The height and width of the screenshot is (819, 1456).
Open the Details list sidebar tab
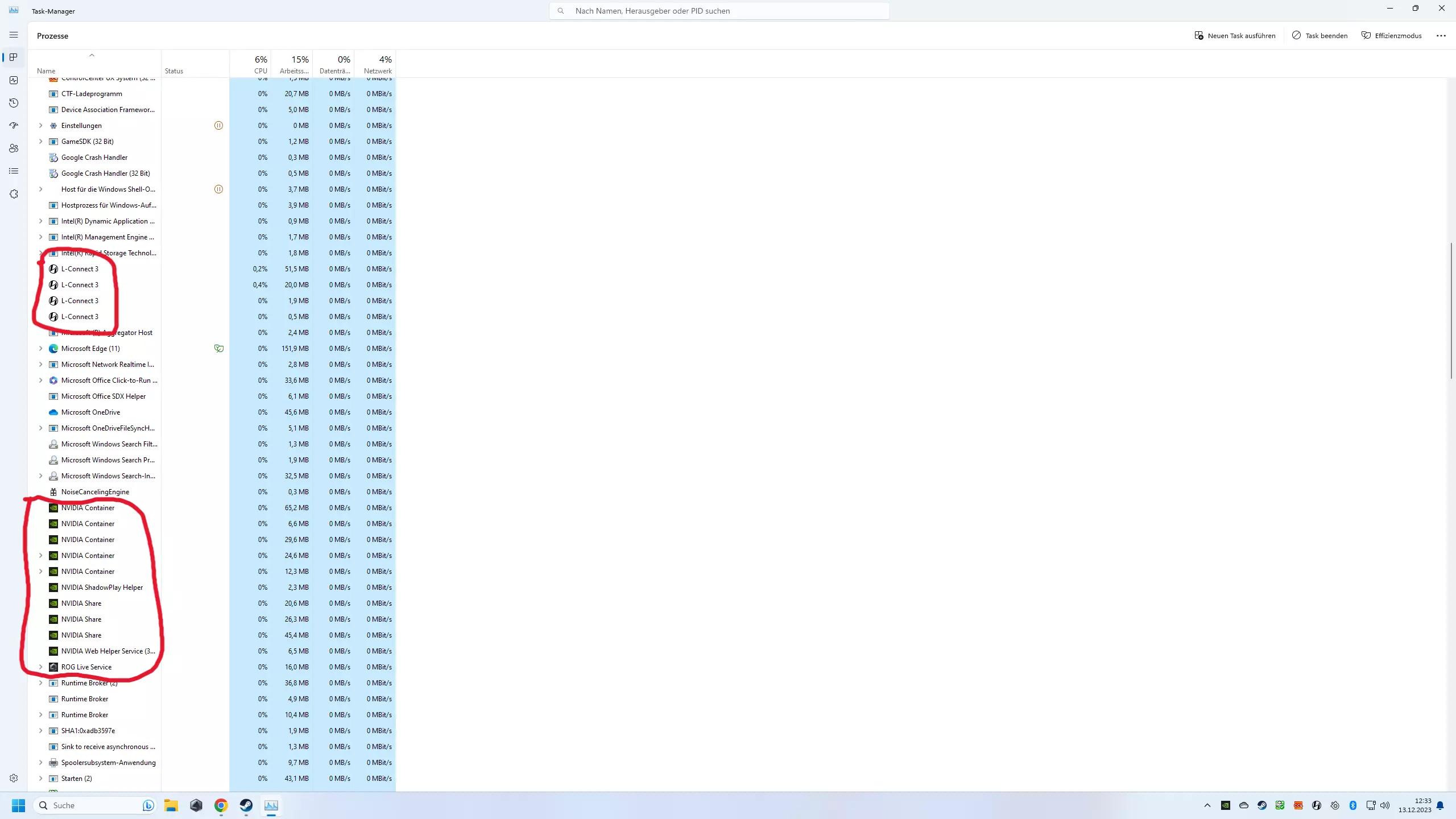click(14, 171)
